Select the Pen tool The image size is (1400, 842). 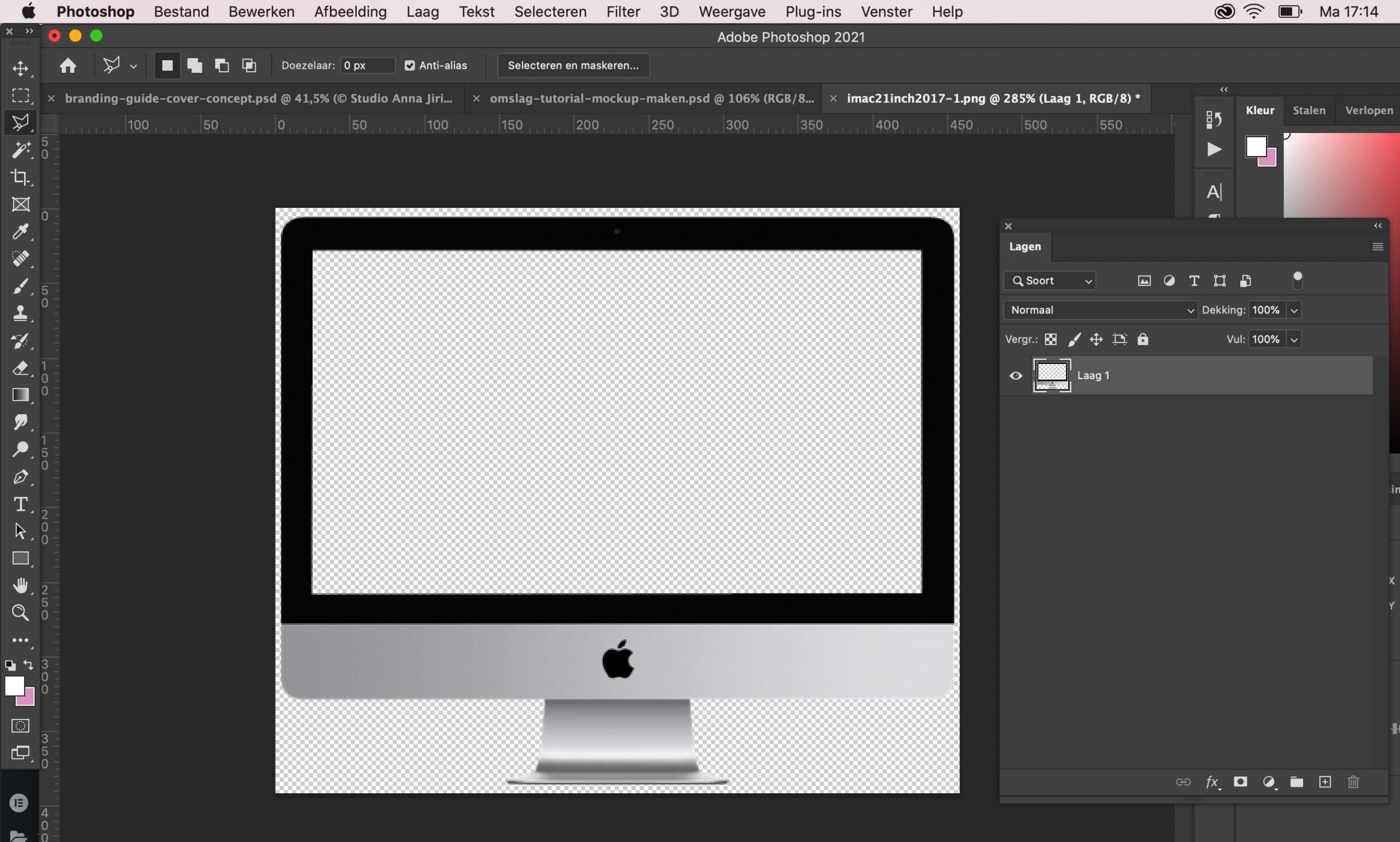coord(20,477)
